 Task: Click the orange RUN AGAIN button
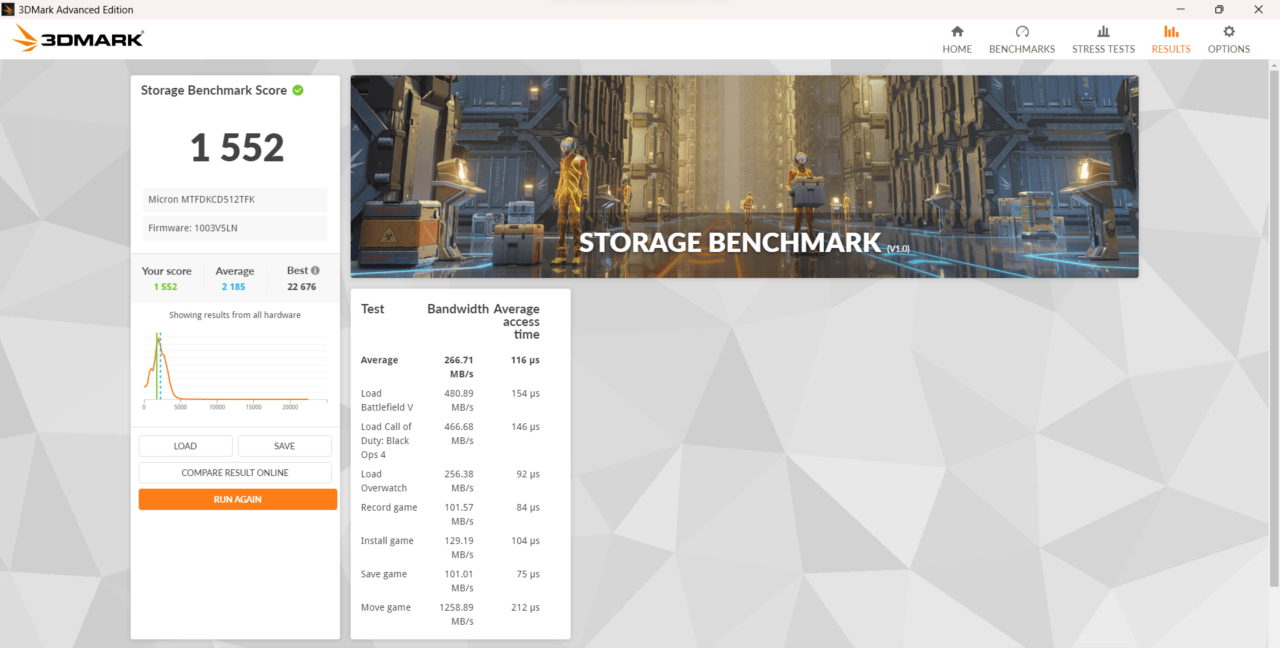[x=237, y=499]
